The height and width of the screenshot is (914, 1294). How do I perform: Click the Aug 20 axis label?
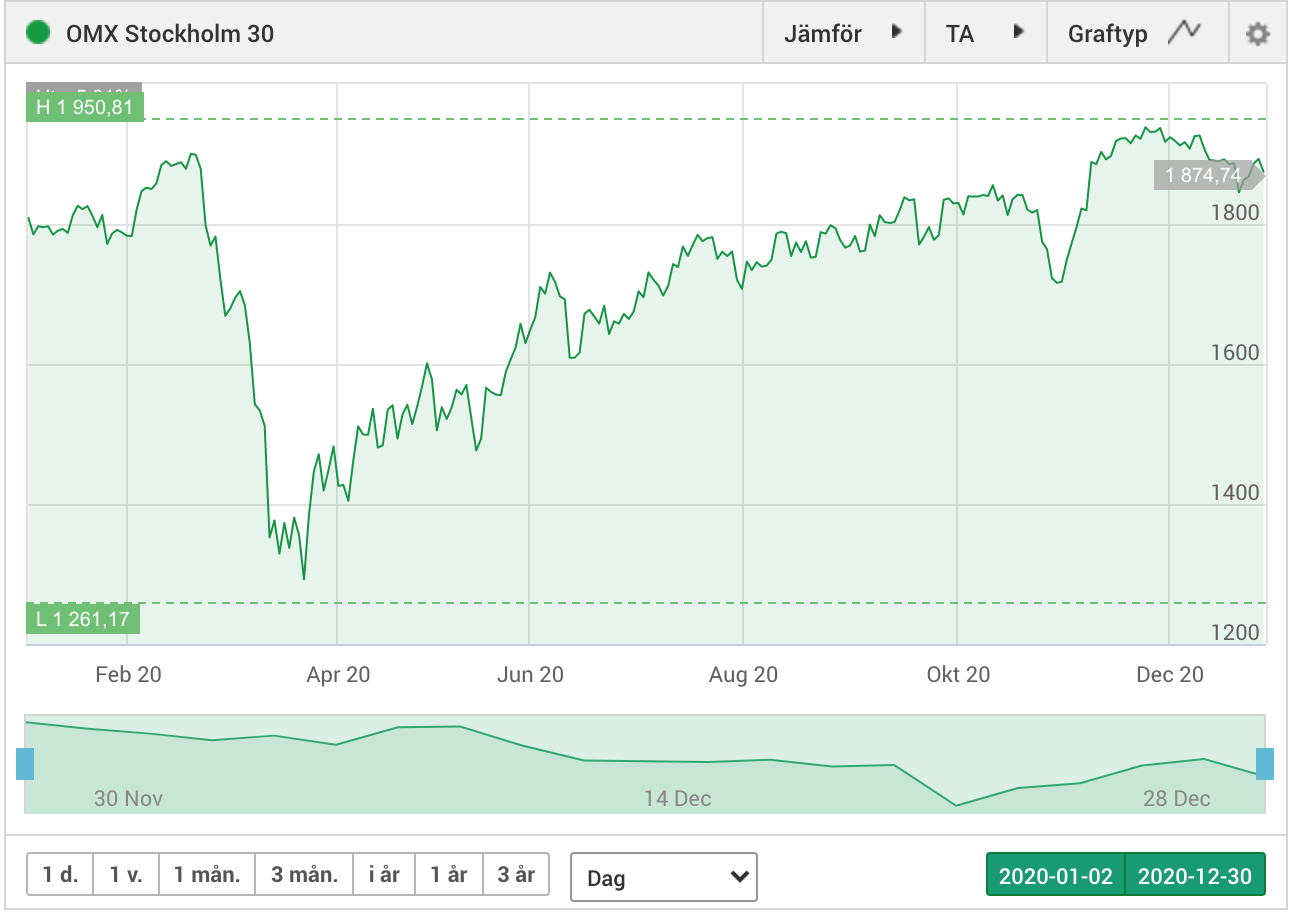pyautogui.click(x=743, y=675)
